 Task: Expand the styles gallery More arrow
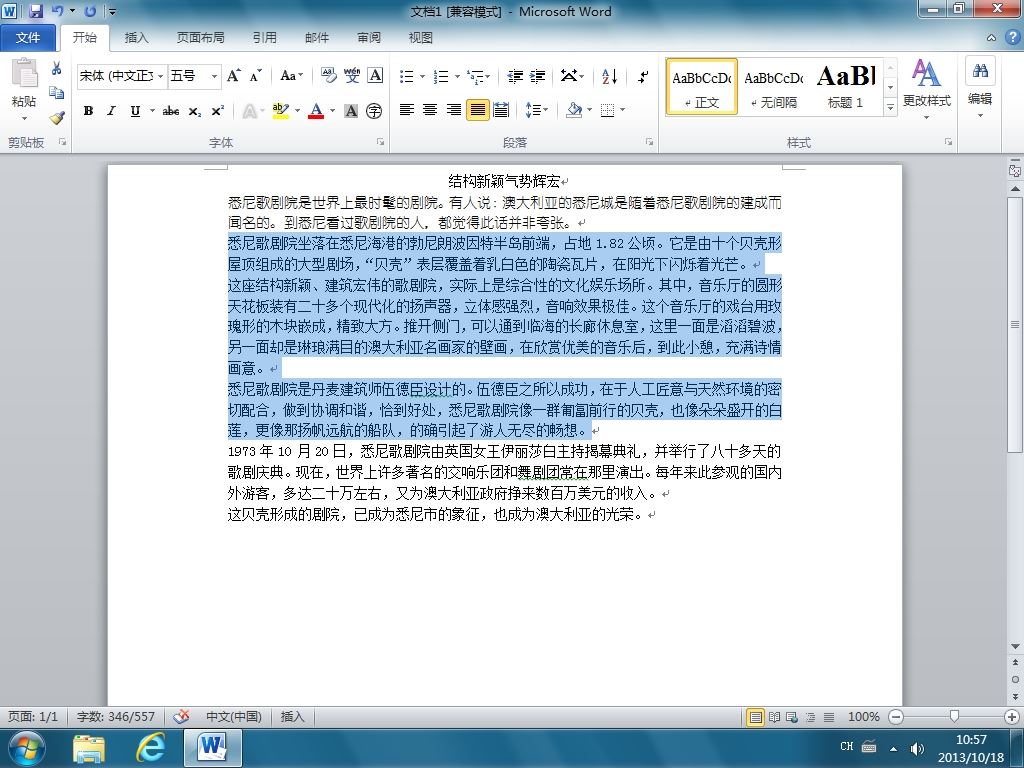[890, 106]
